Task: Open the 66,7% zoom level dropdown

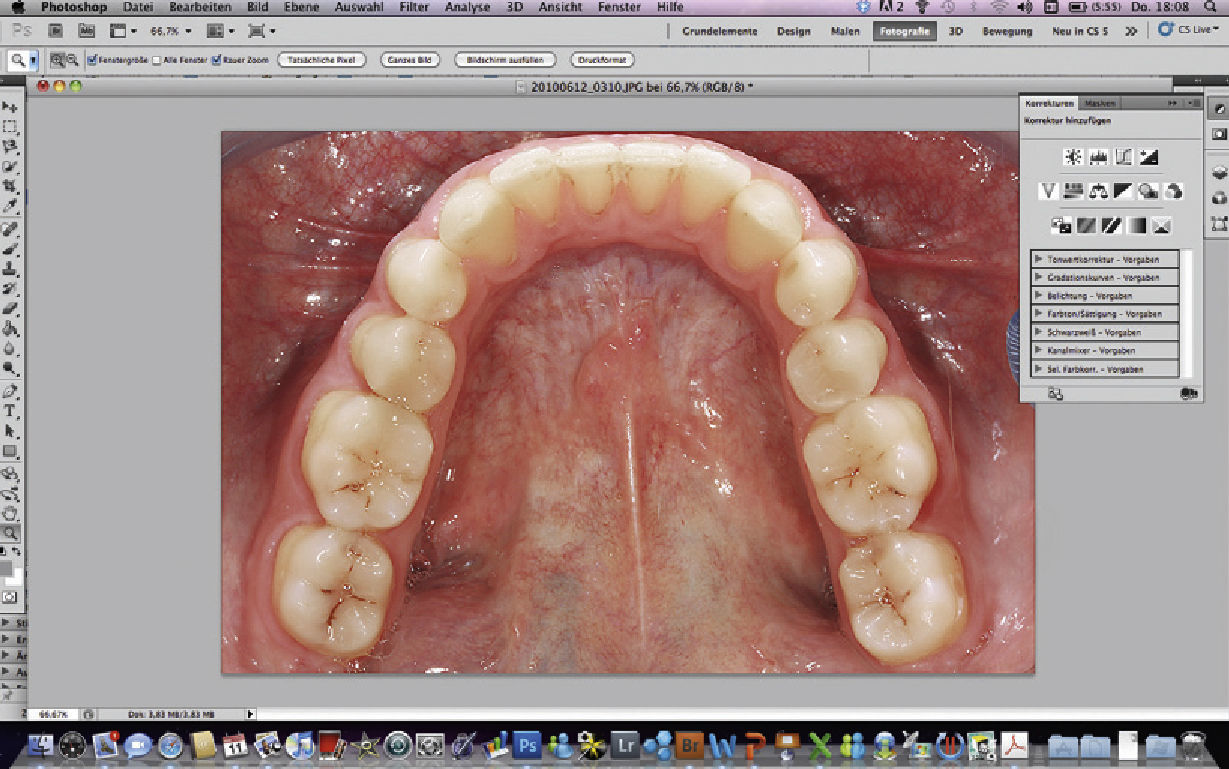Action: [170, 31]
